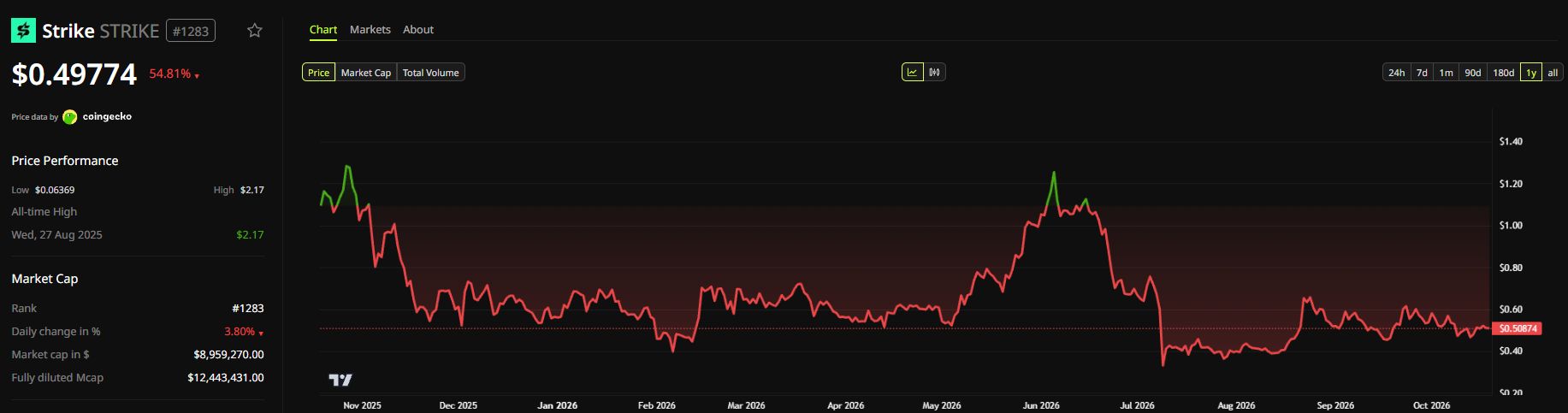
Task: Select the Total Volume chart toggle
Action: [430, 73]
